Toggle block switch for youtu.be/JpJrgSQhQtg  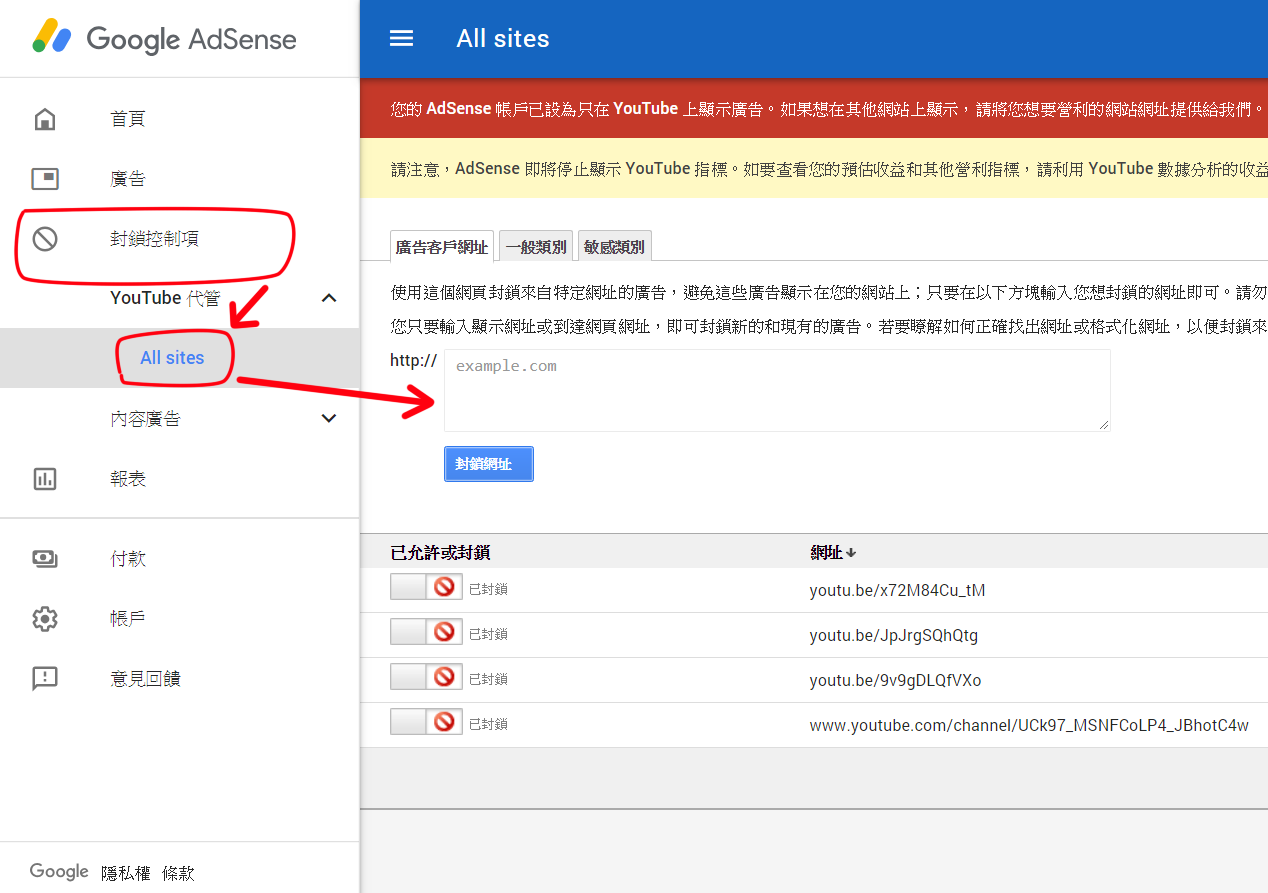(x=426, y=633)
